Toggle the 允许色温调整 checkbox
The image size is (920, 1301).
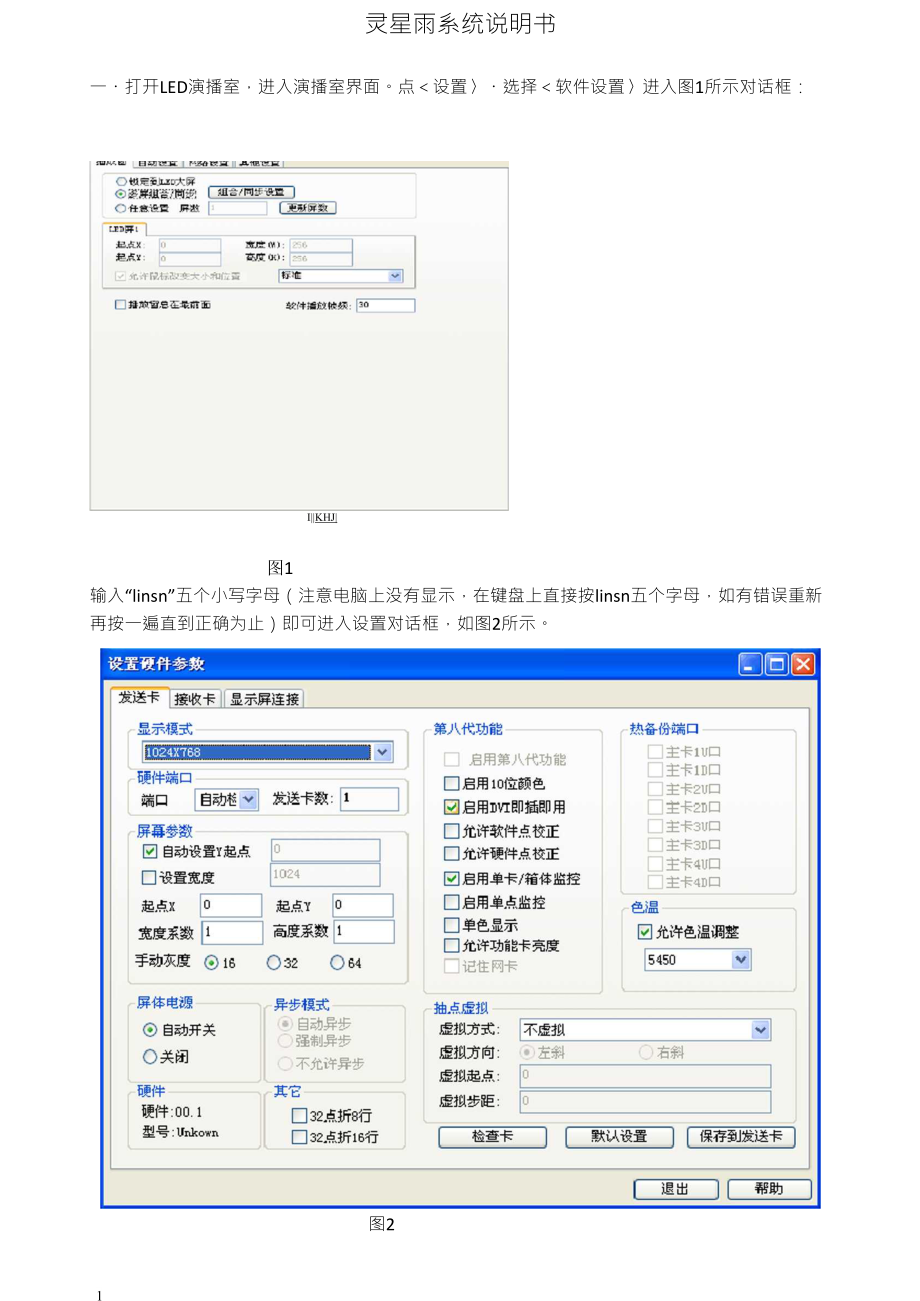tap(645, 932)
